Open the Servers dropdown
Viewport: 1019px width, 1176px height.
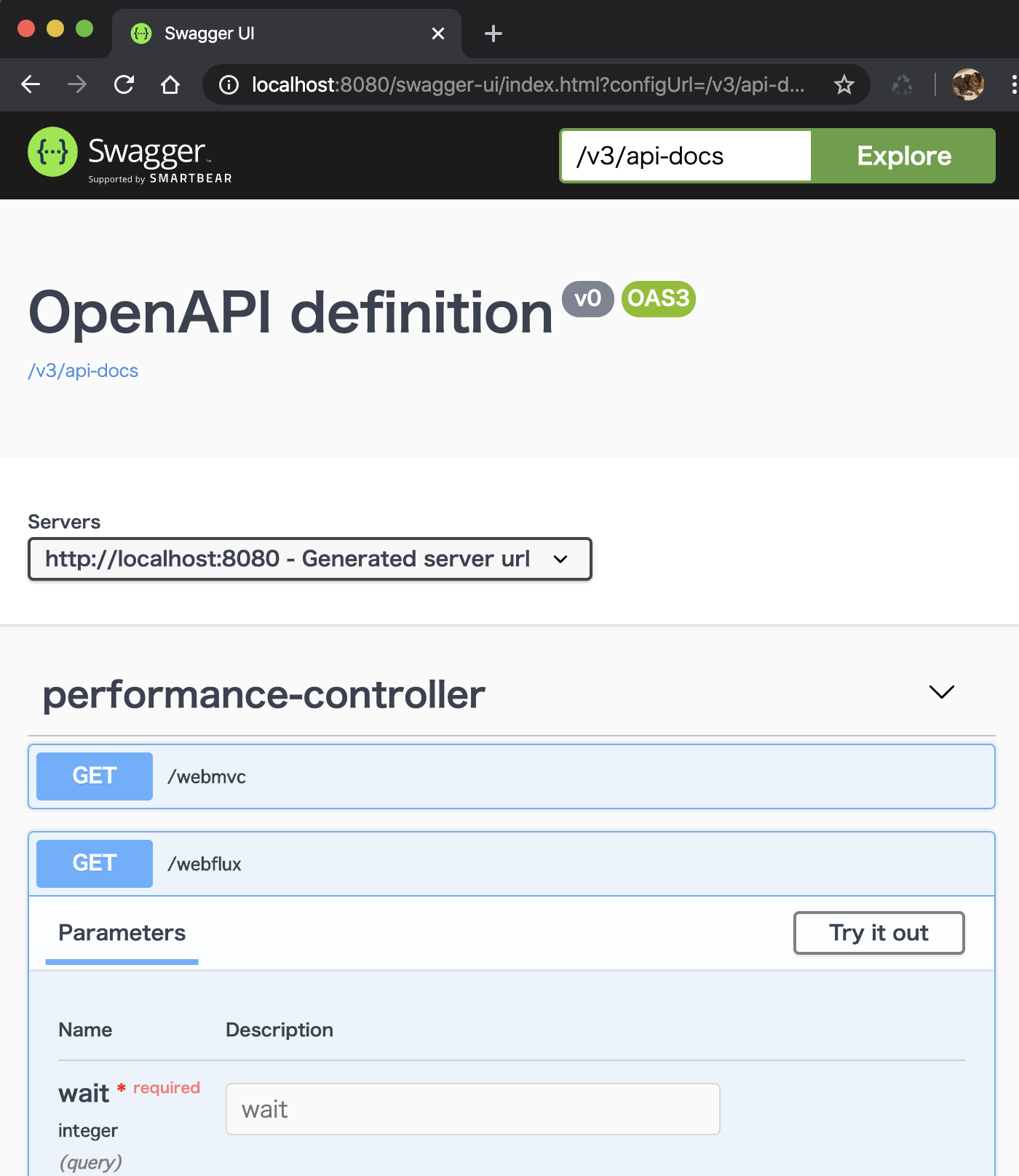point(309,559)
